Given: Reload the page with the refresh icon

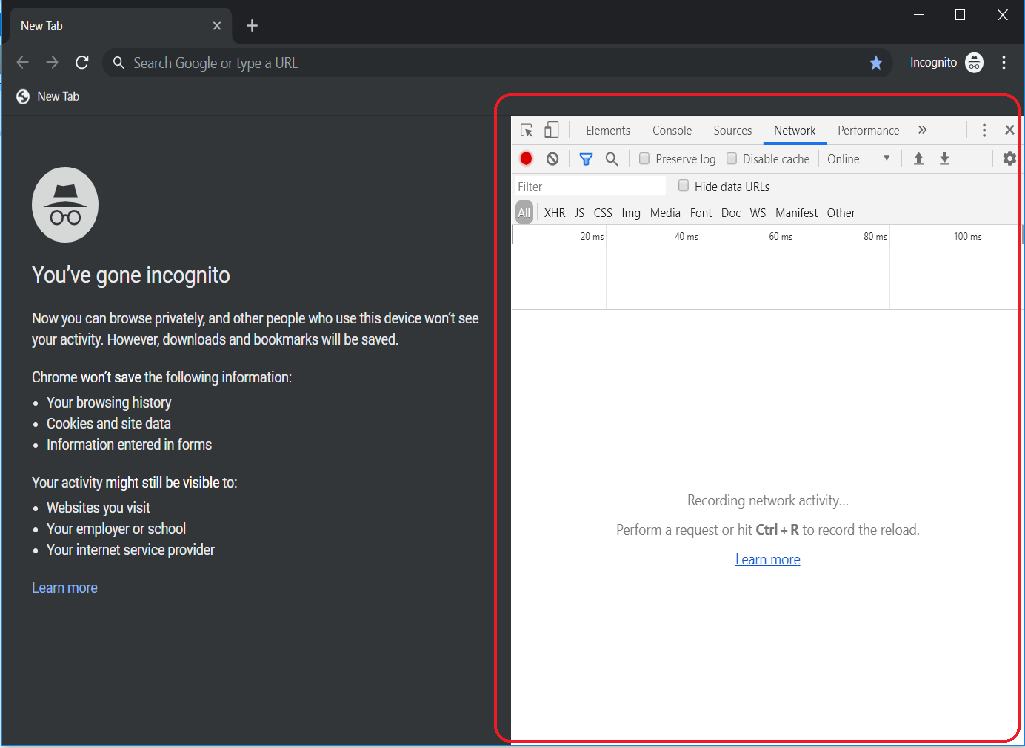Looking at the screenshot, I should tap(82, 63).
